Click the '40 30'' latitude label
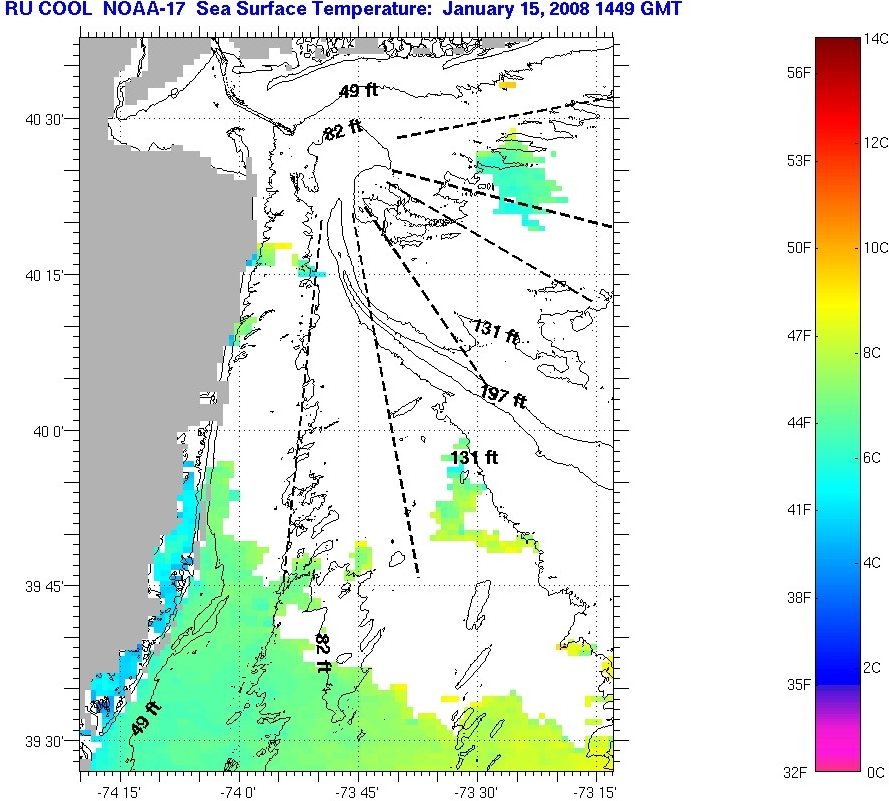Screen dimensions: 889x801 tap(45, 120)
